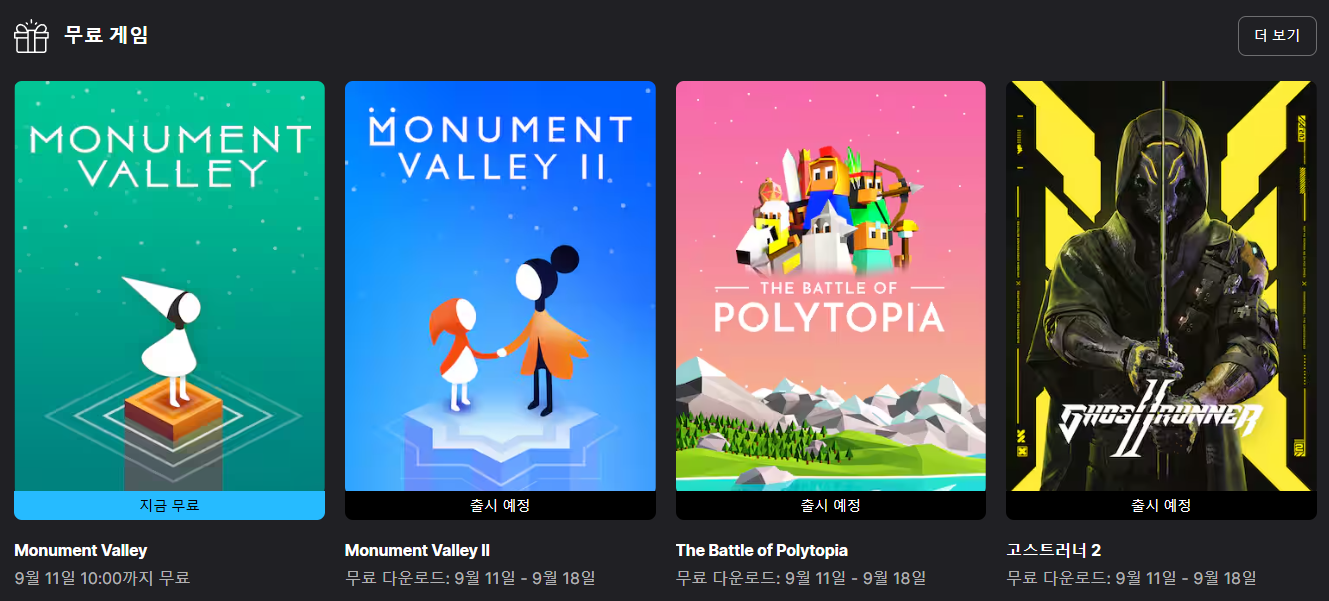Click 출시 예정 label under Ghostrunner 2

pos(1161,505)
